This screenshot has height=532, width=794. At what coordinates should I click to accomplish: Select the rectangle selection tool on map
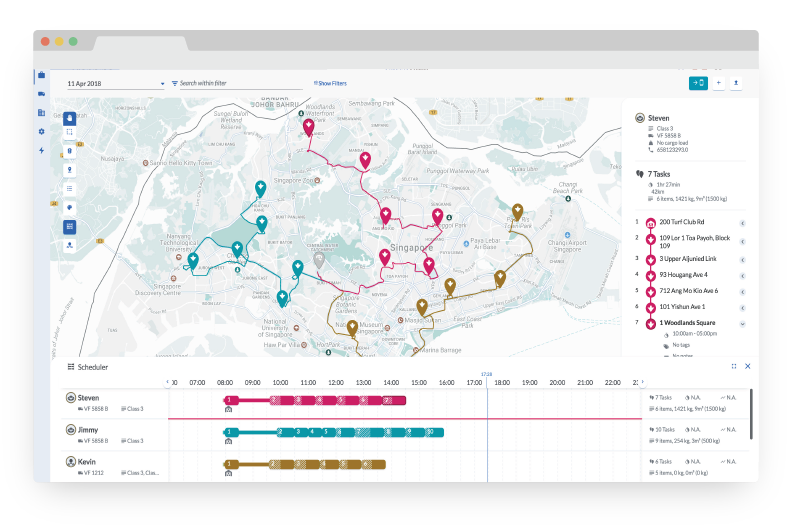[x=70, y=131]
